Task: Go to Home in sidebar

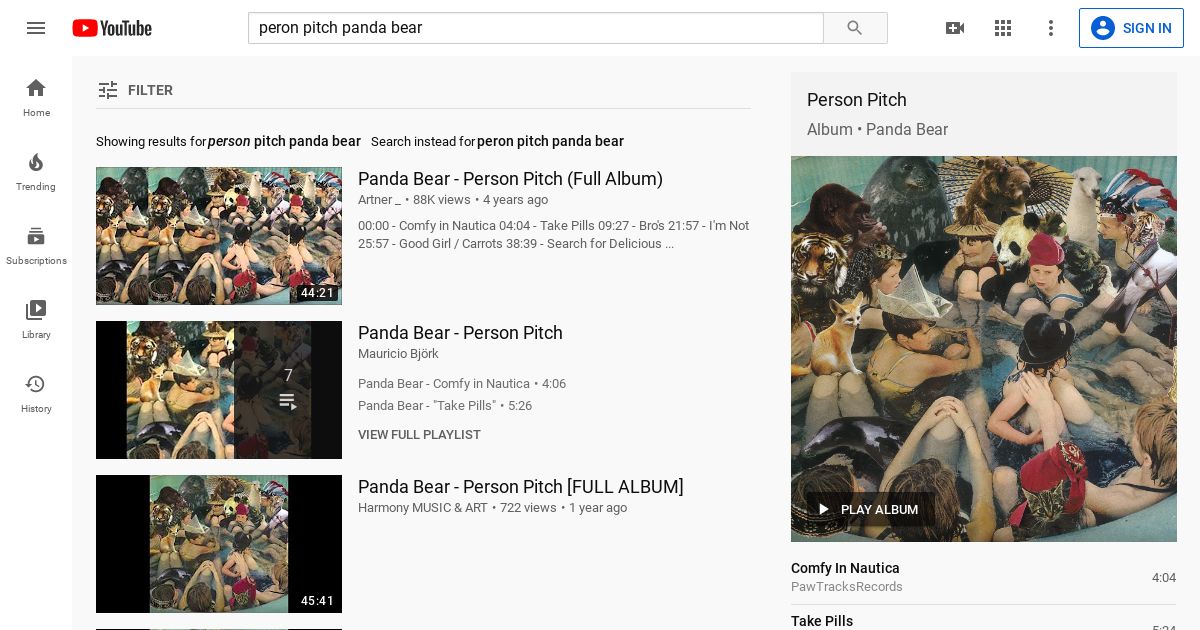Action: pyautogui.click(x=36, y=97)
